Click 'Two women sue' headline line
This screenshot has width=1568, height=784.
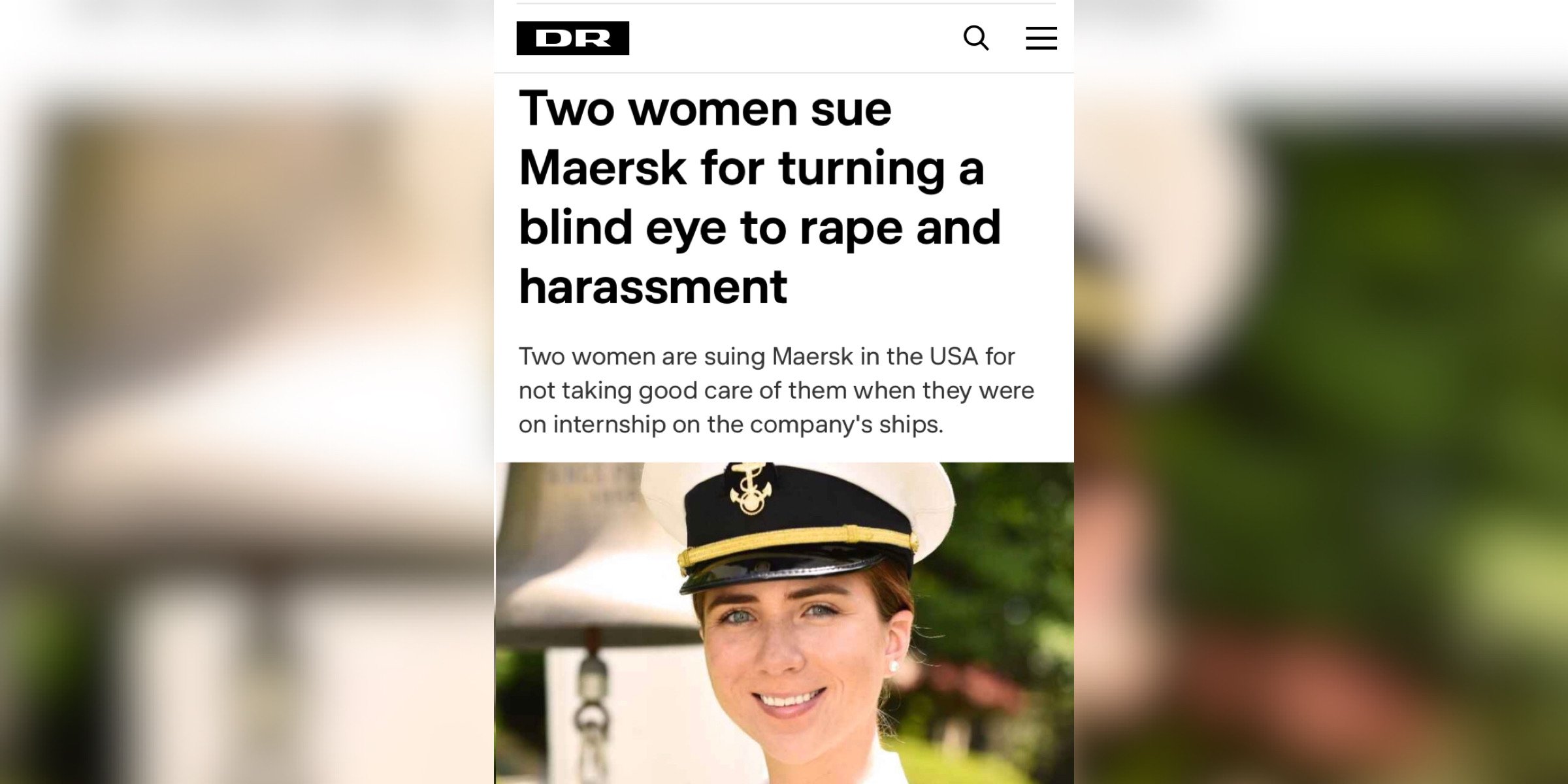tap(705, 108)
